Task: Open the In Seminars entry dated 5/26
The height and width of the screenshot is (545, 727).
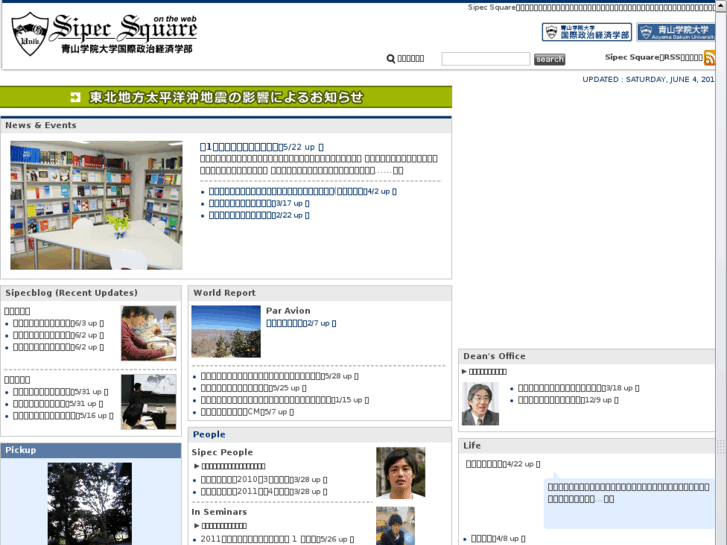Action: 277,539
